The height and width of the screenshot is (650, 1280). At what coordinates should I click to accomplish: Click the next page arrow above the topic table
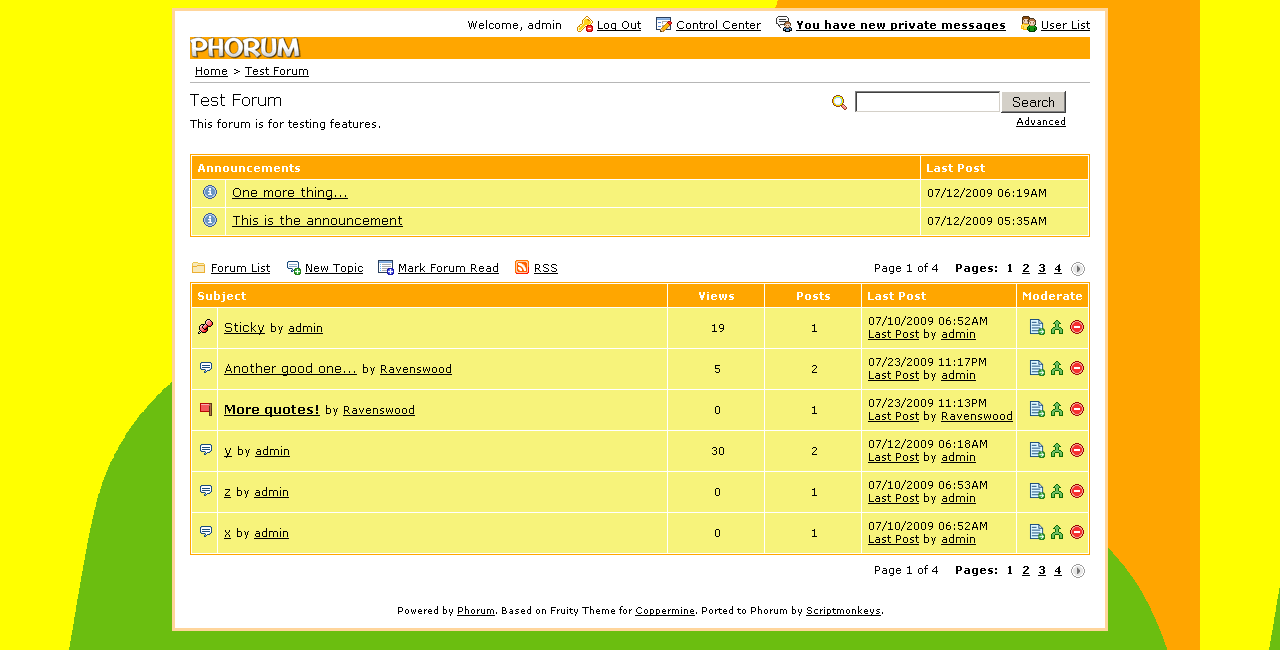[1078, 269]
